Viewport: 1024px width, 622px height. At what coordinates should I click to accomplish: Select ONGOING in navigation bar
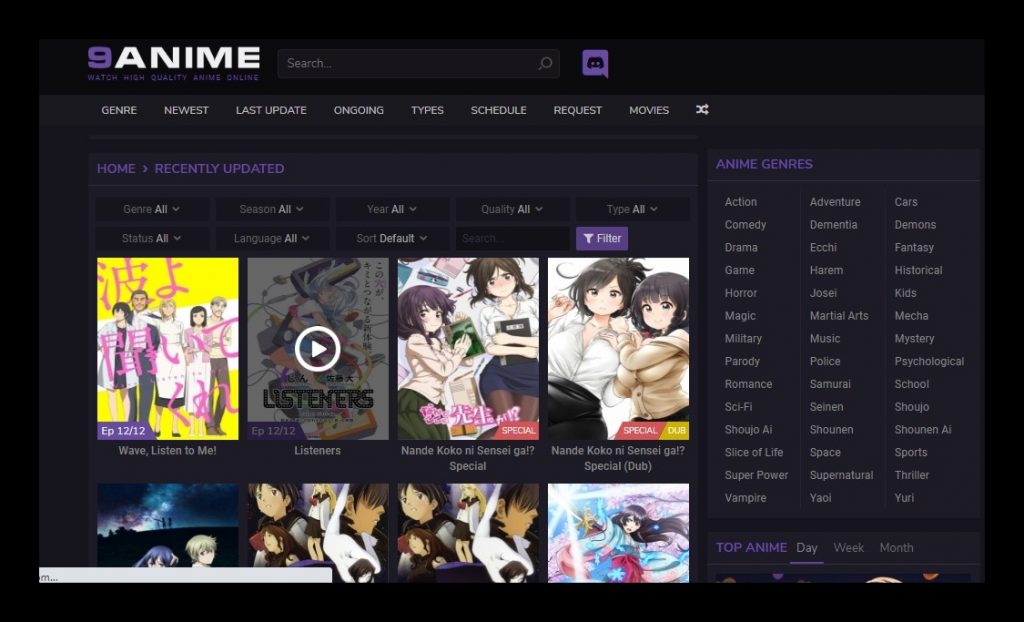359,110
